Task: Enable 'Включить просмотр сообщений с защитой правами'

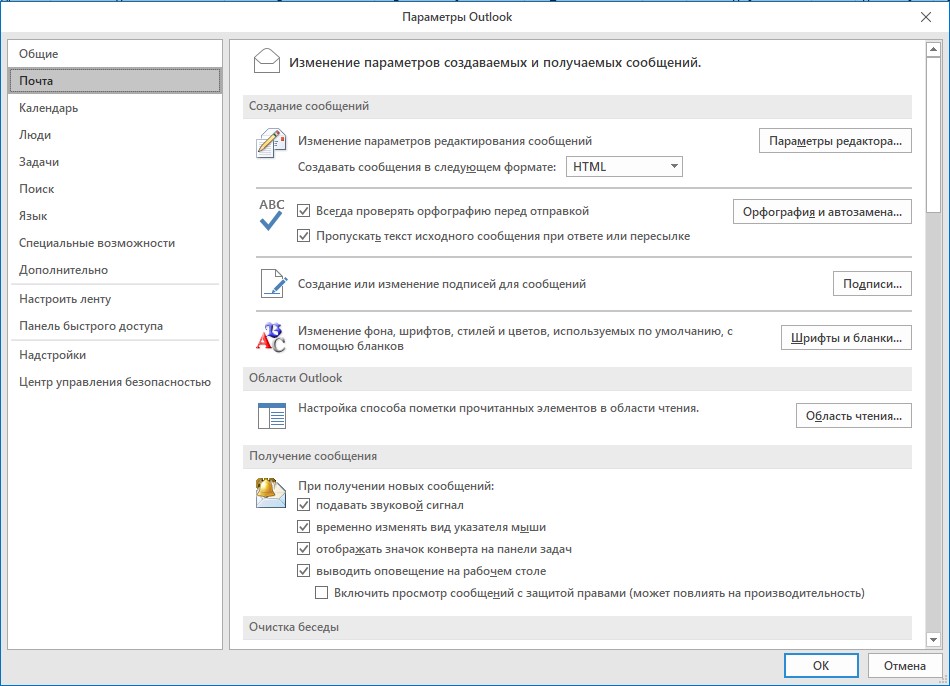Action: pos(321,592)
